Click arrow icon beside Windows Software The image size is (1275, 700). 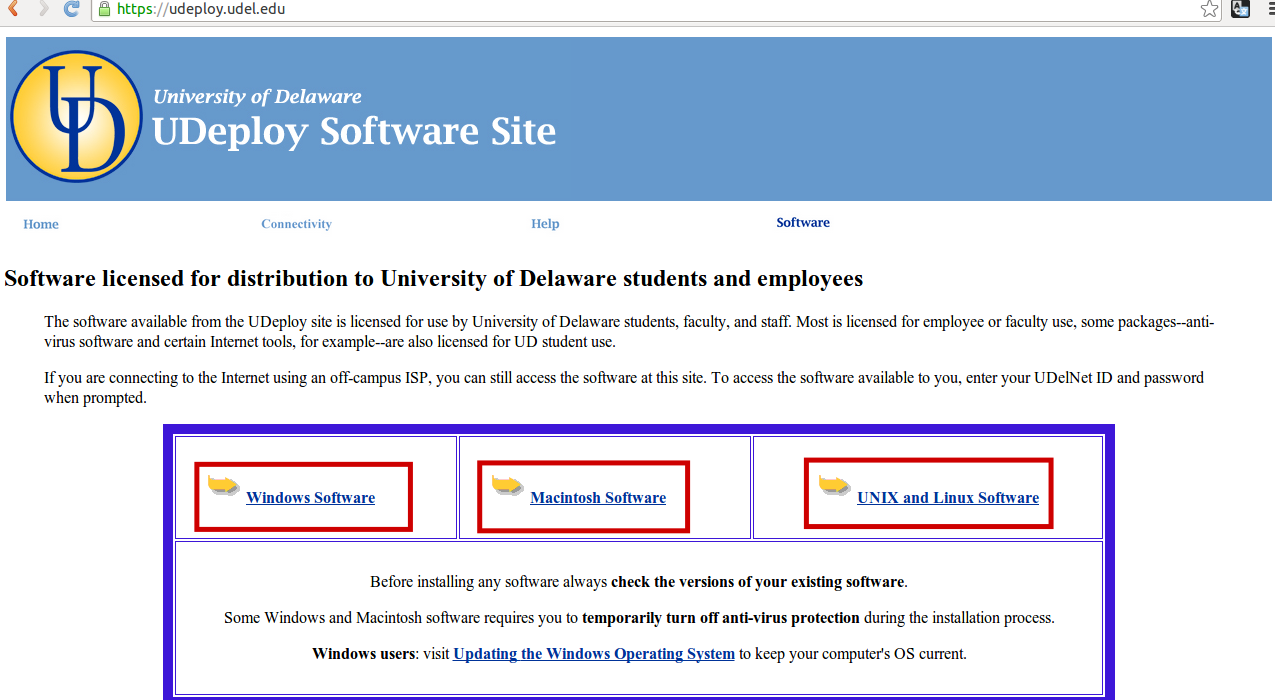224,486
